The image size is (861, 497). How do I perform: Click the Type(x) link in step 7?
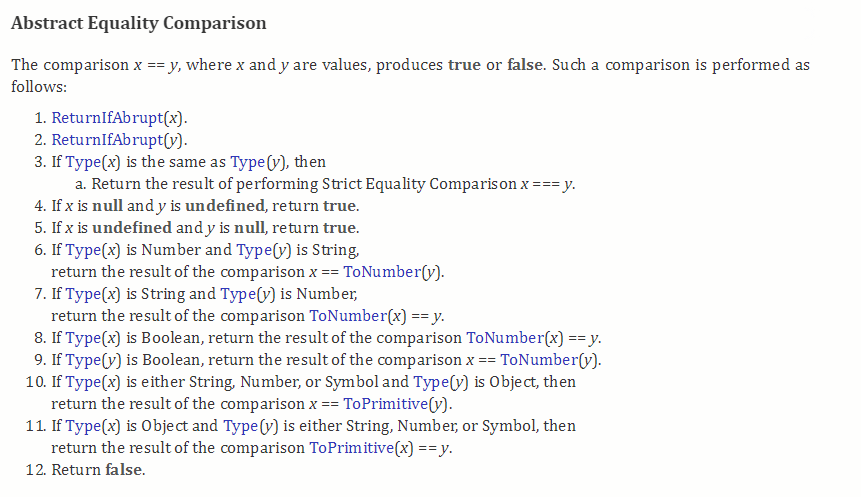point(83,294)
